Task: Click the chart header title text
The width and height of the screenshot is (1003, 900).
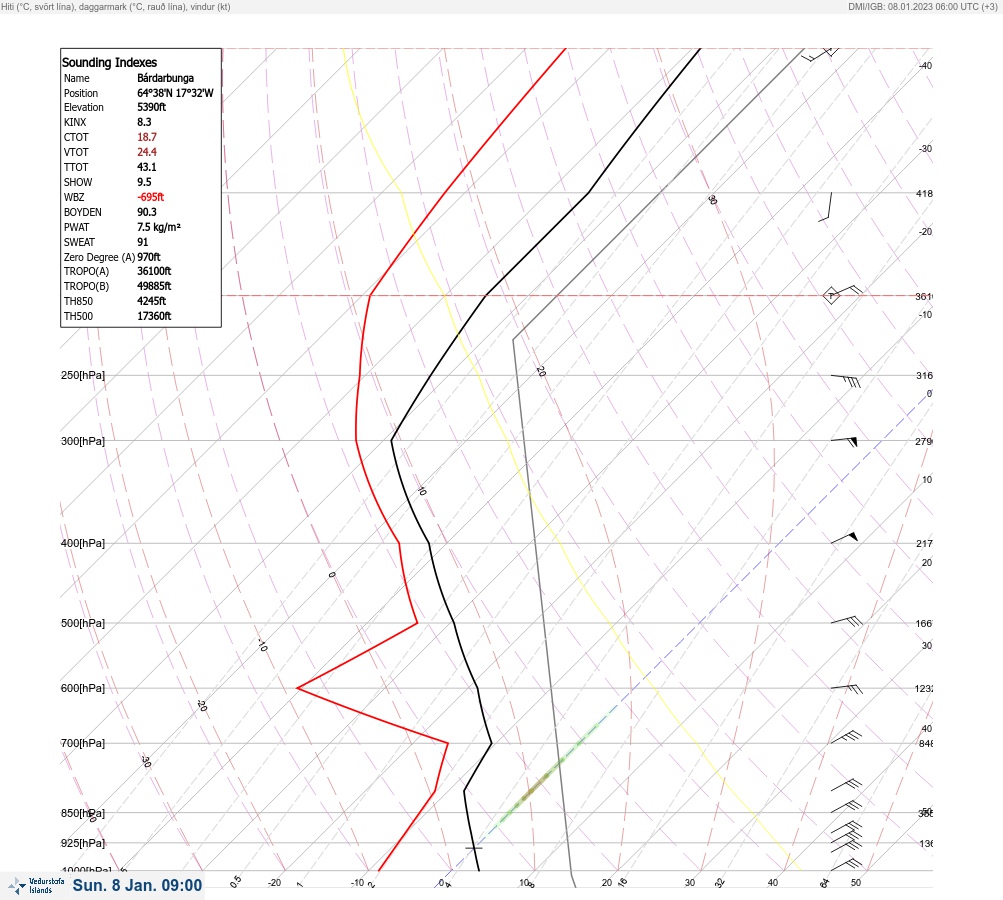Action: click(x=116, y=7)
